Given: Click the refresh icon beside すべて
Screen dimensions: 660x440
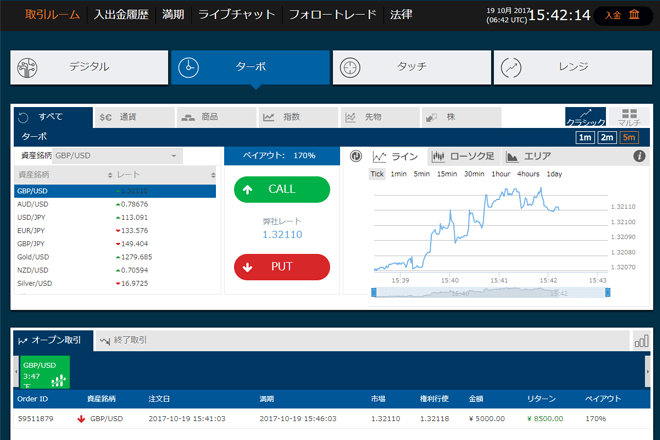Looking at the screenshot, I should (x=23, y=117).
